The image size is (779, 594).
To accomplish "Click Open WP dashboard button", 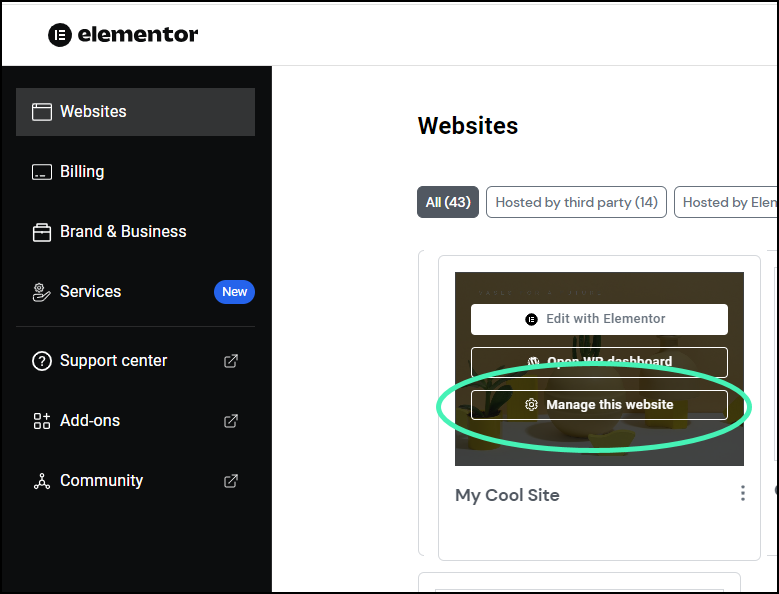I will coord(599,362).
